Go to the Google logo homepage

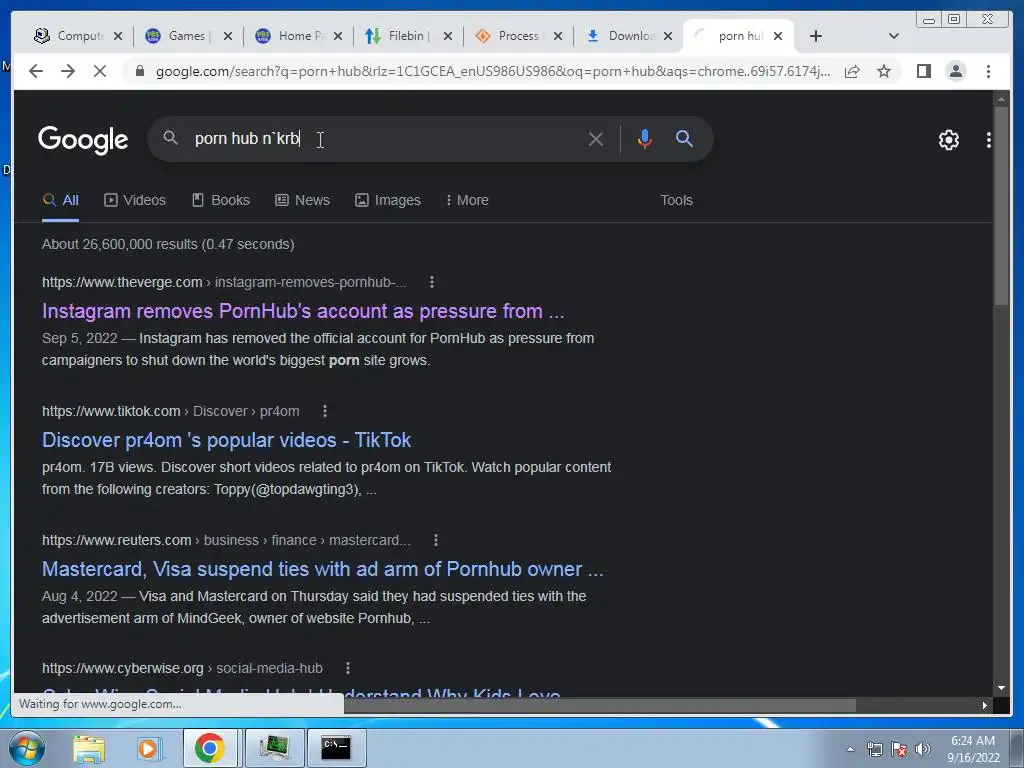click(83, 140)
